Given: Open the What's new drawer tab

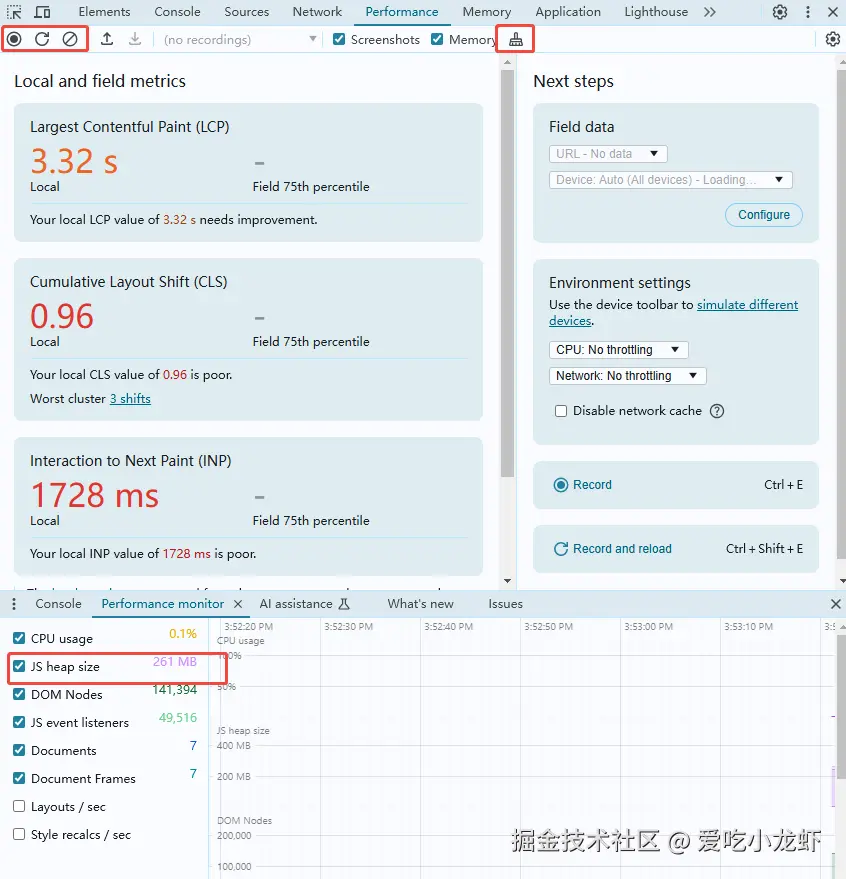Looking at the screenshot, I should [x=420, y=604].
